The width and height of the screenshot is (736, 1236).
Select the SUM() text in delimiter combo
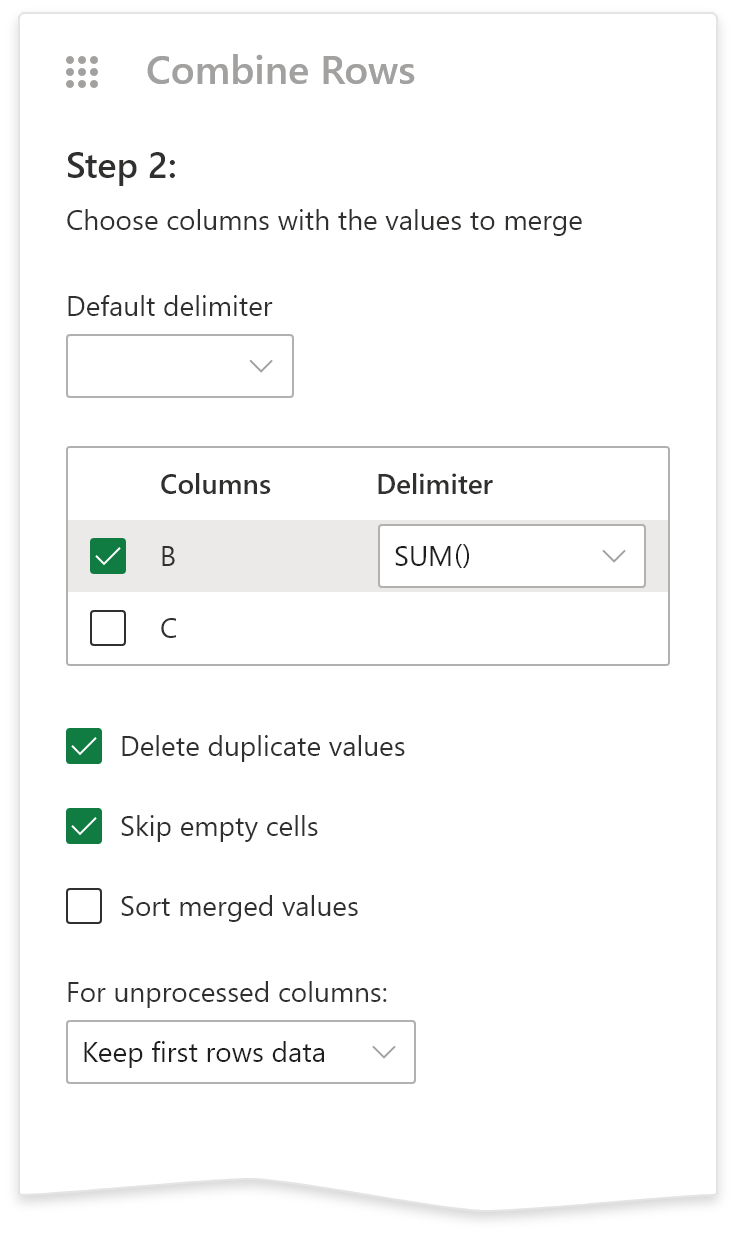tap(432, 556)
